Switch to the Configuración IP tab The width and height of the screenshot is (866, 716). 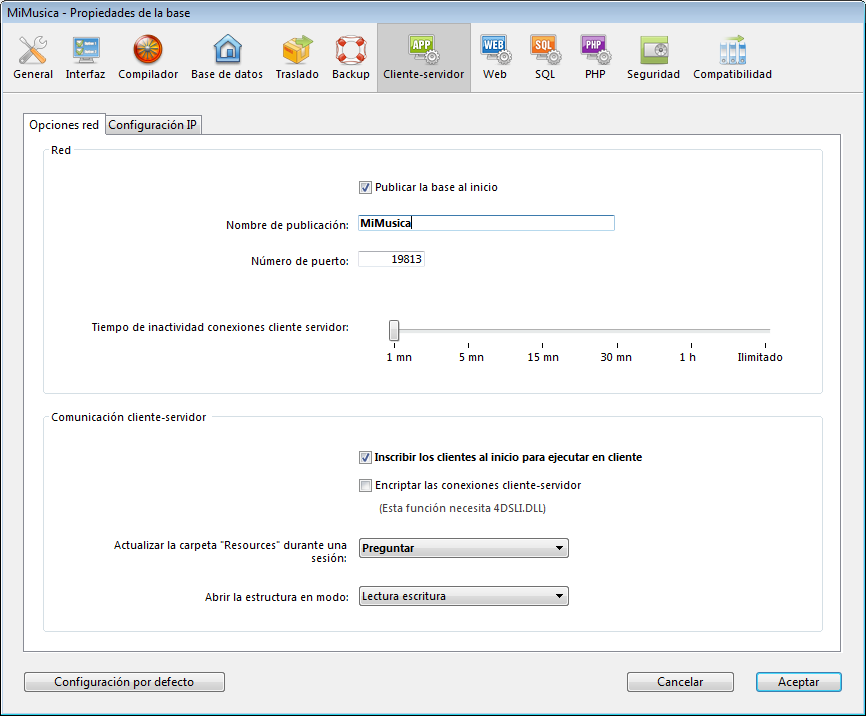click(153, 125)
